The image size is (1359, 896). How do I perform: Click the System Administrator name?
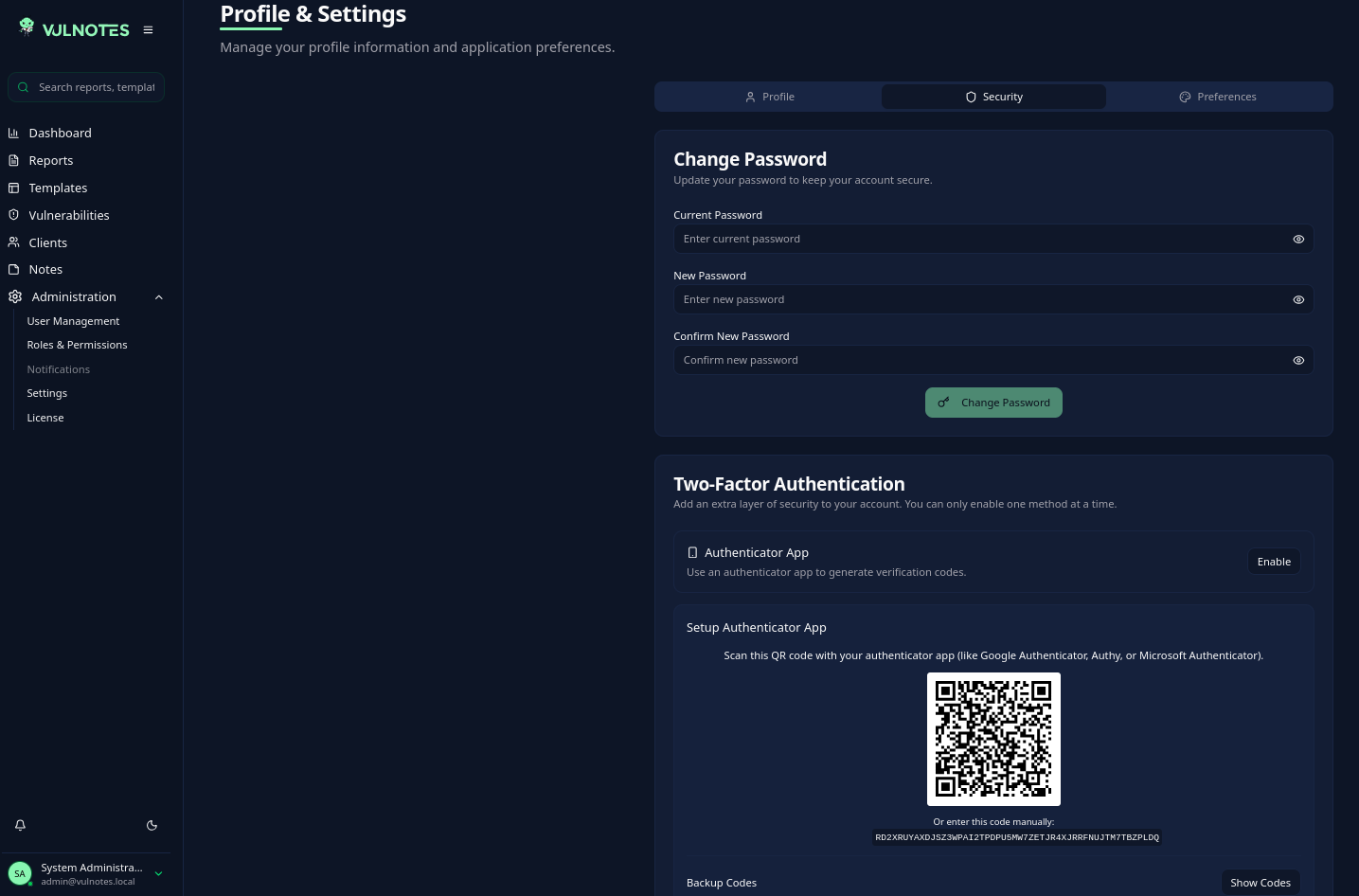point(92,868)
